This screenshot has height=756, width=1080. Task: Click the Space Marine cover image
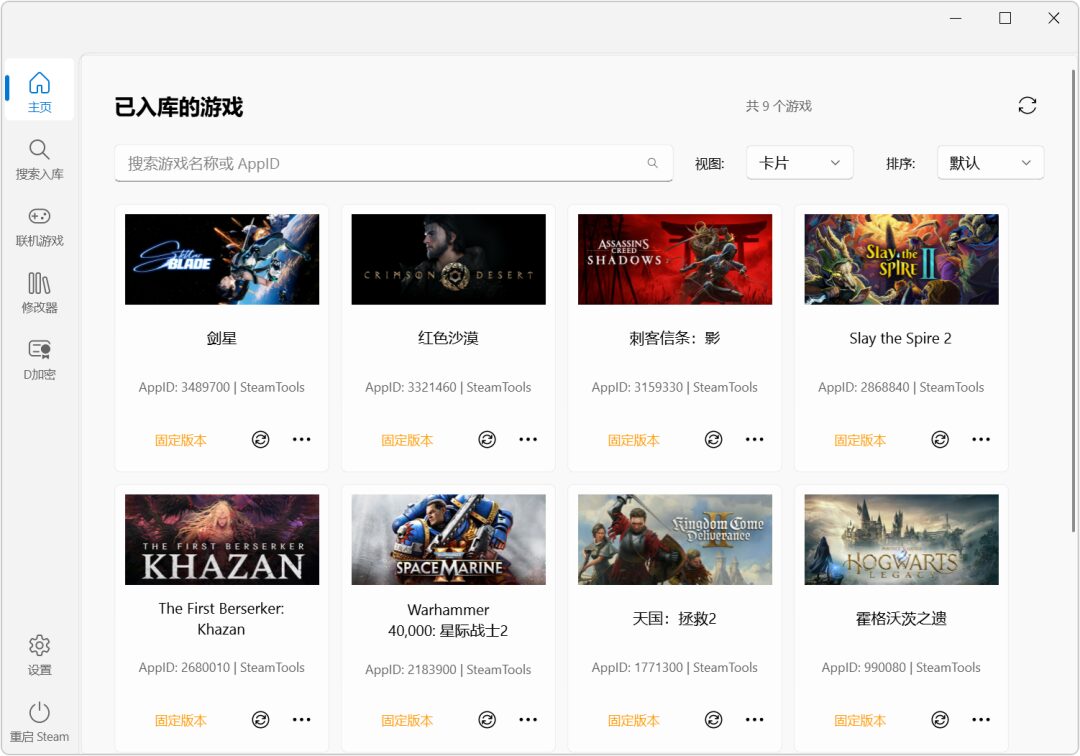pos(448,539)
